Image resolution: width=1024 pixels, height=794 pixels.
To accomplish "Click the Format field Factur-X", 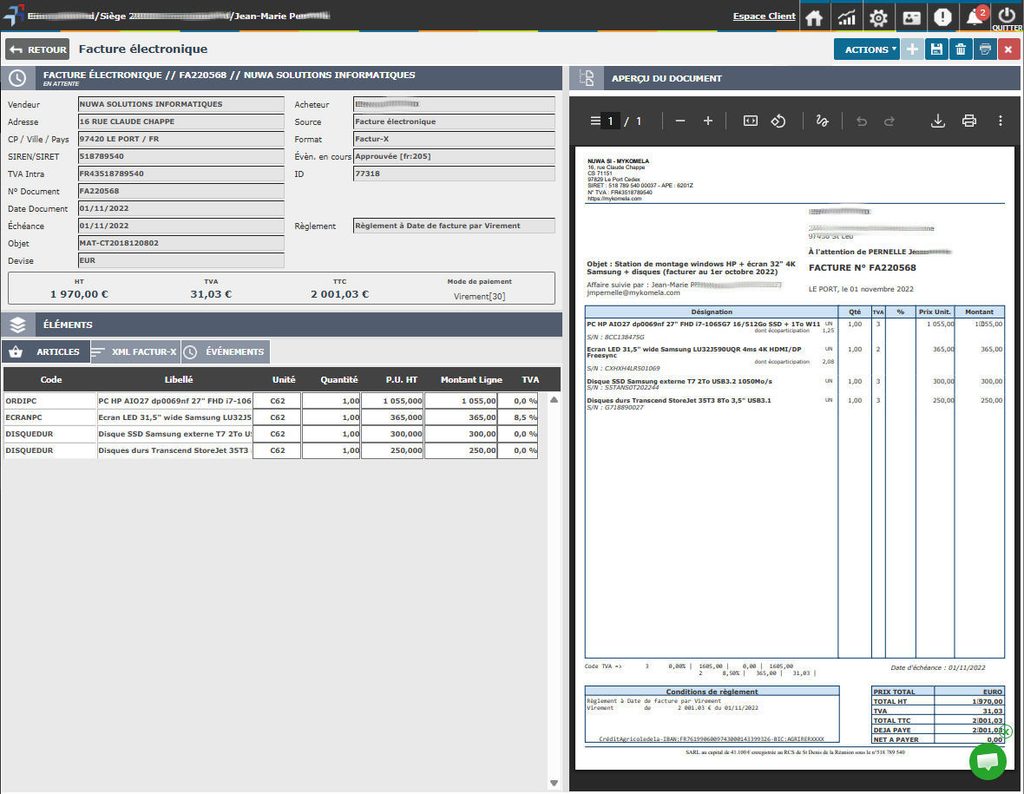I will [x=454, y=139].
